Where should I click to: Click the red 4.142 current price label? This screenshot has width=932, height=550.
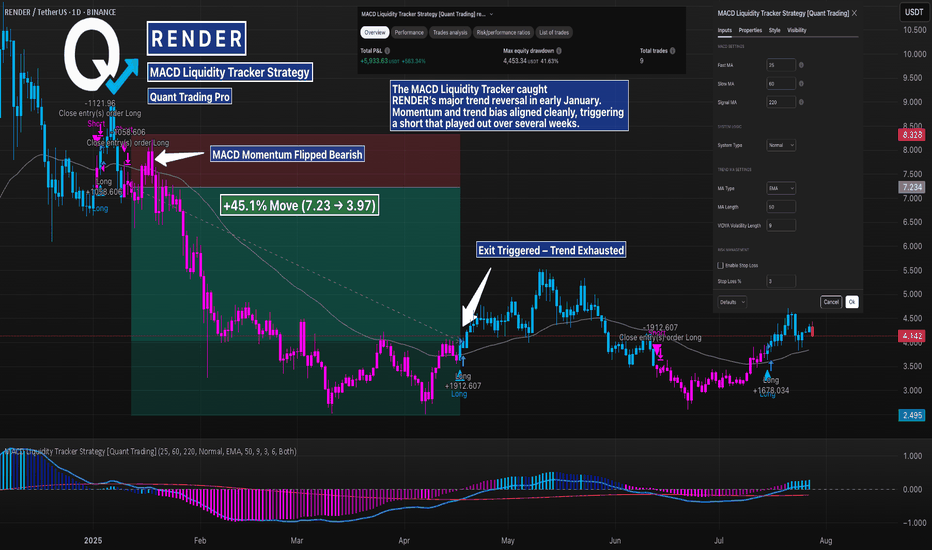(x=912, y=337)
